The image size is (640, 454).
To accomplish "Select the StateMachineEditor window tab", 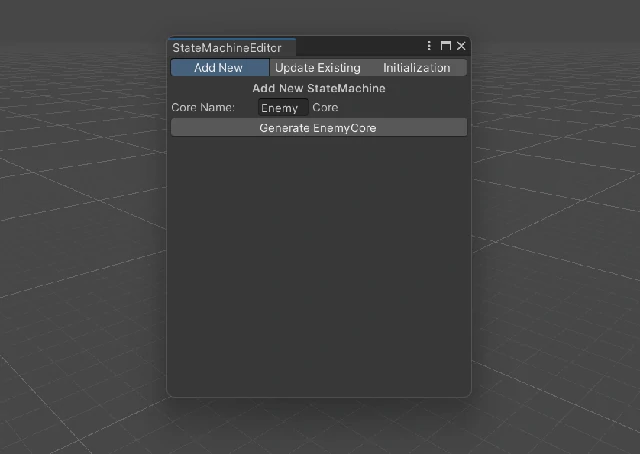I will [231, 47].
